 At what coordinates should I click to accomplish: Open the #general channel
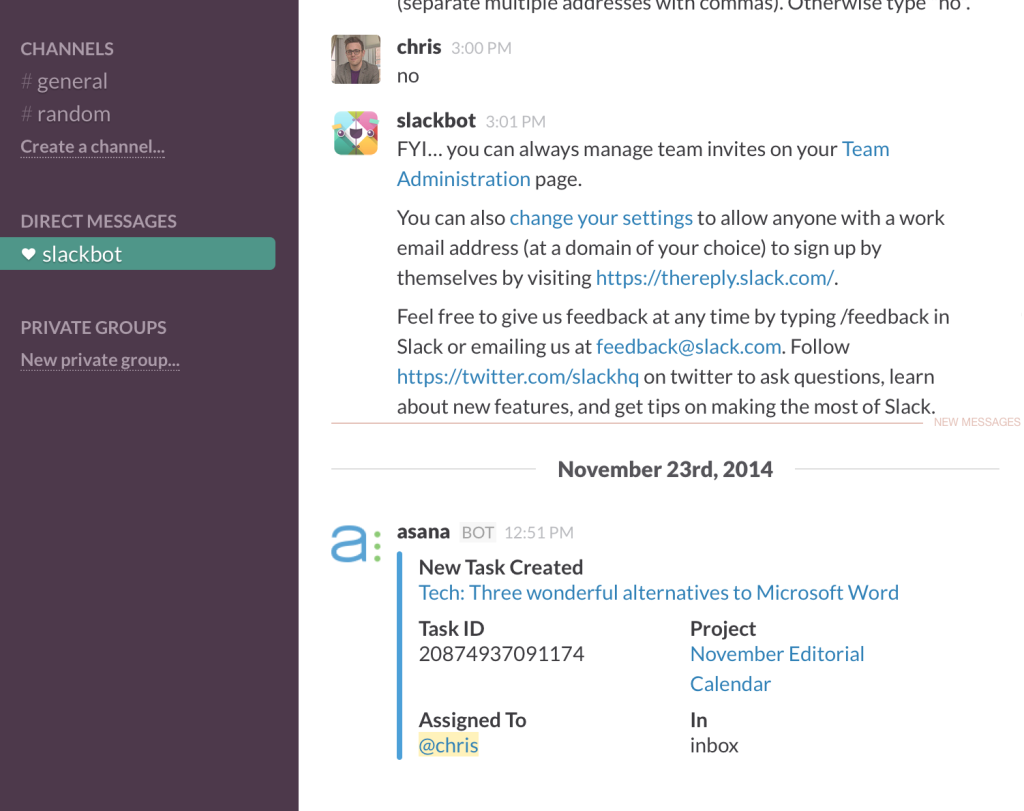(x=64, y=82)
